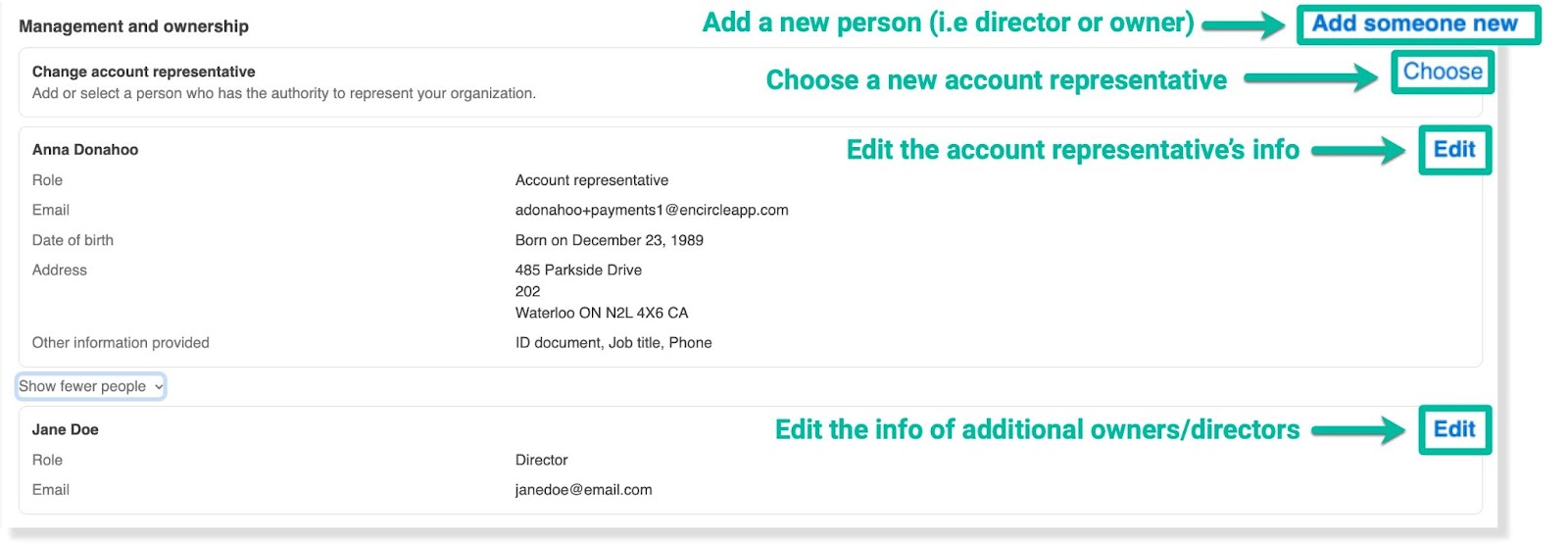Click the arrow beside account representative's Edit
The image size is (1568, 543).
pos(1358,150)
